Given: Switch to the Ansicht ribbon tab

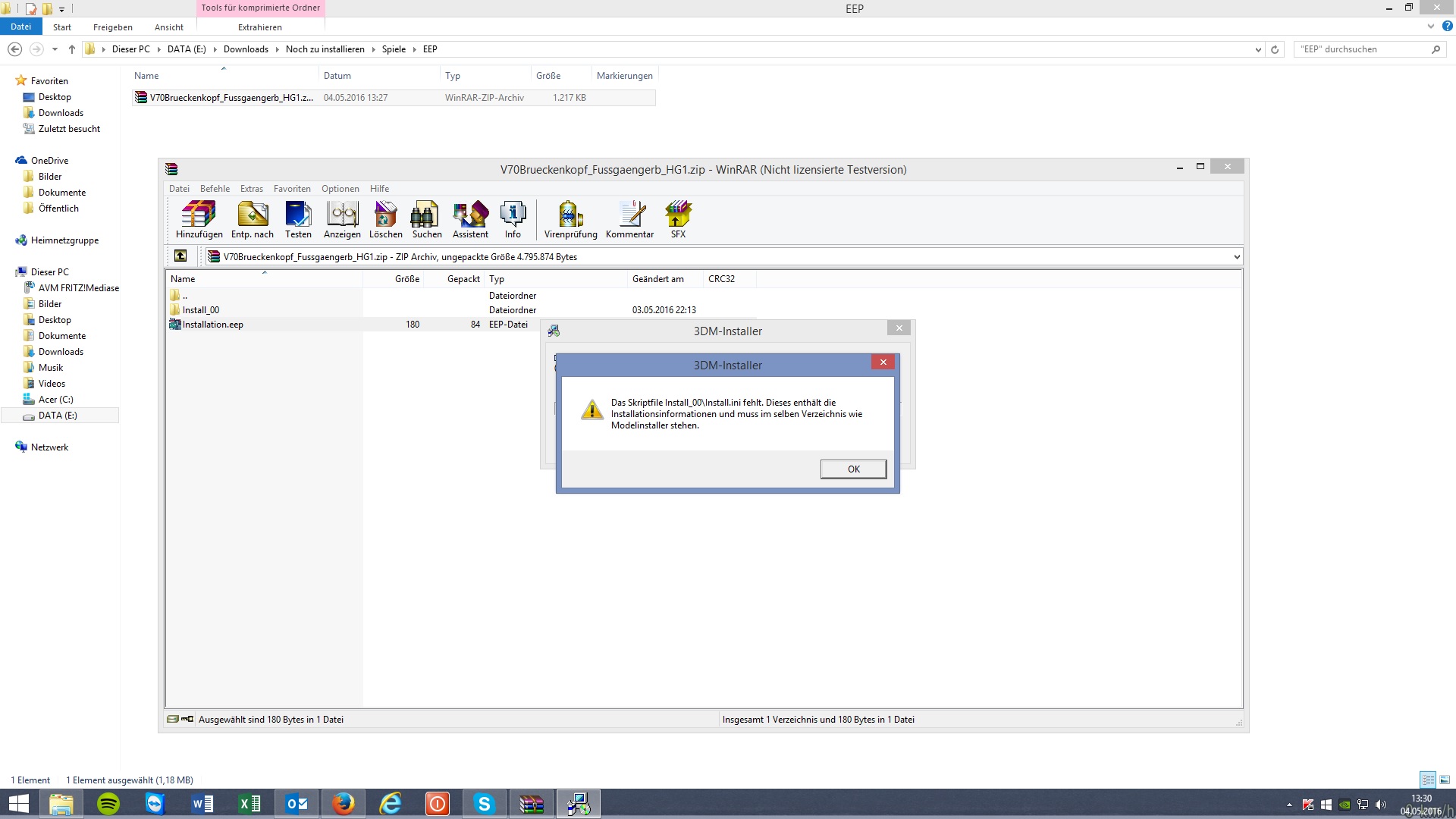Looking at the screenshot, I should coord(168,27).
